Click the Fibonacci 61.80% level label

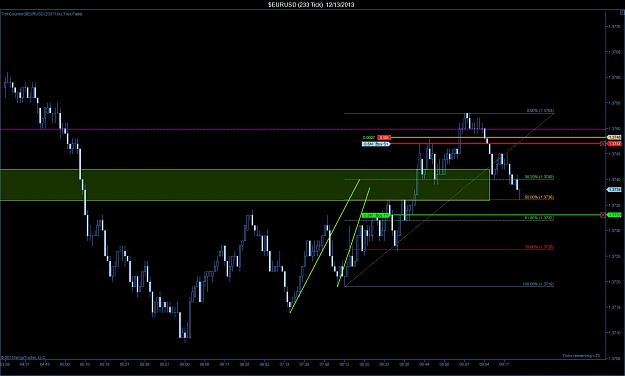click(x=539, y=218)
